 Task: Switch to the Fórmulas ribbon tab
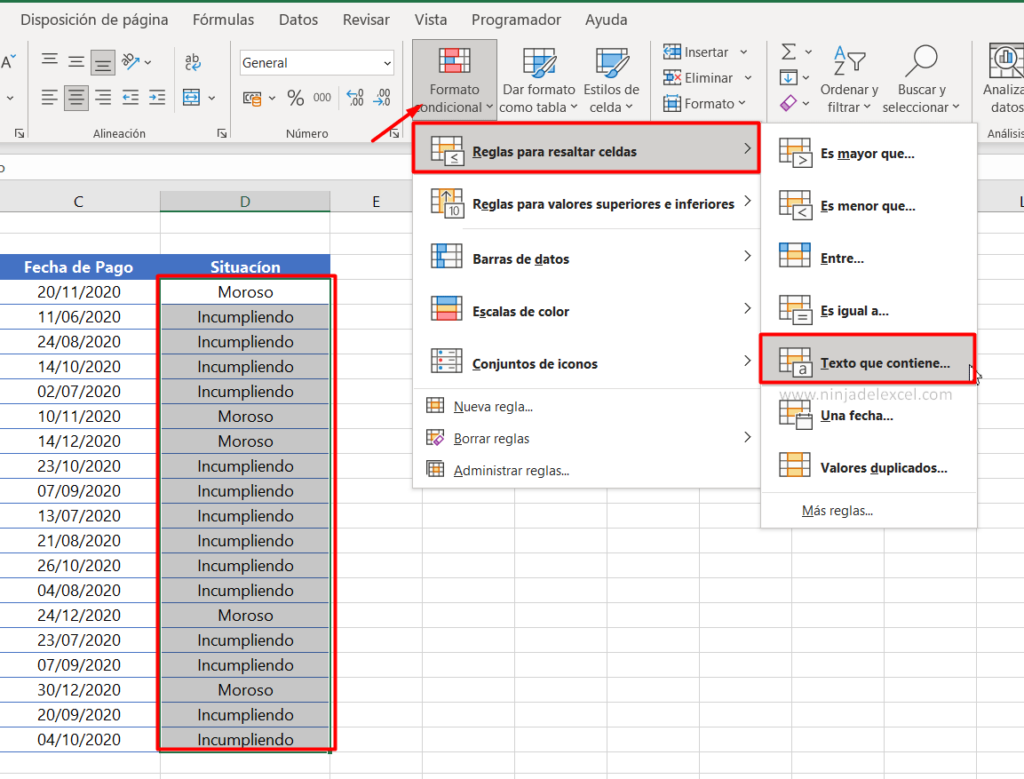point(222,19)
